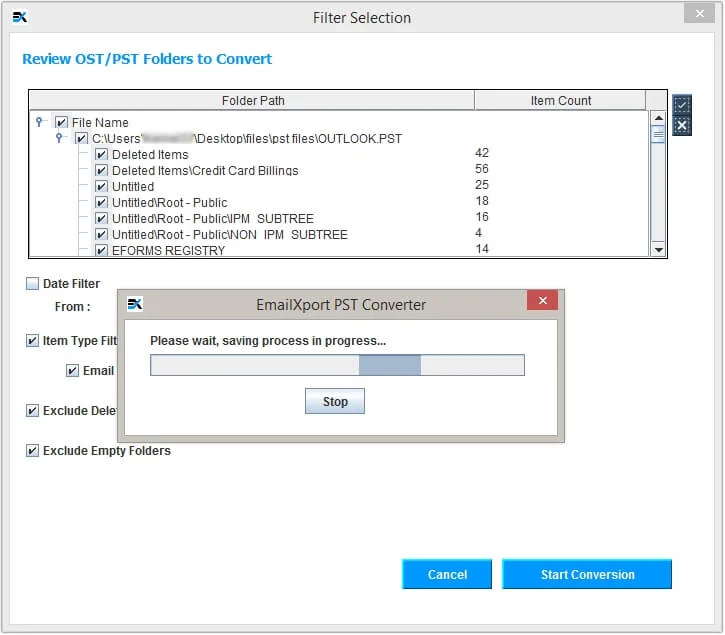725x635 pixels.
Task: Click the Start Conversion button
Action: [x=587, y=574]
